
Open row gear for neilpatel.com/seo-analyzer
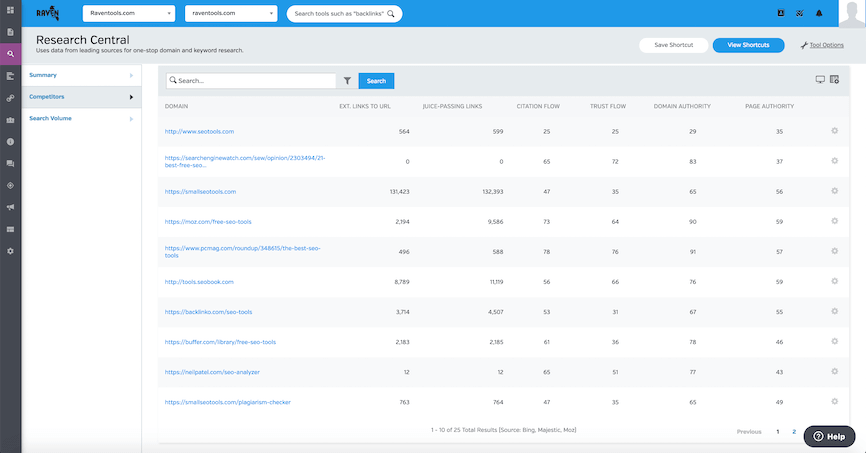[835, 372]
